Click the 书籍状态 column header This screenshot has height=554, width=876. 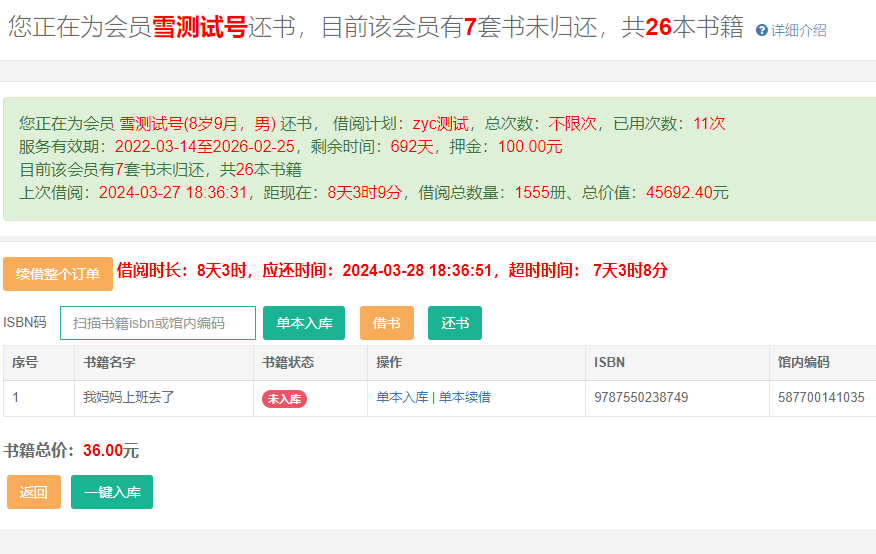pos(287,362)
